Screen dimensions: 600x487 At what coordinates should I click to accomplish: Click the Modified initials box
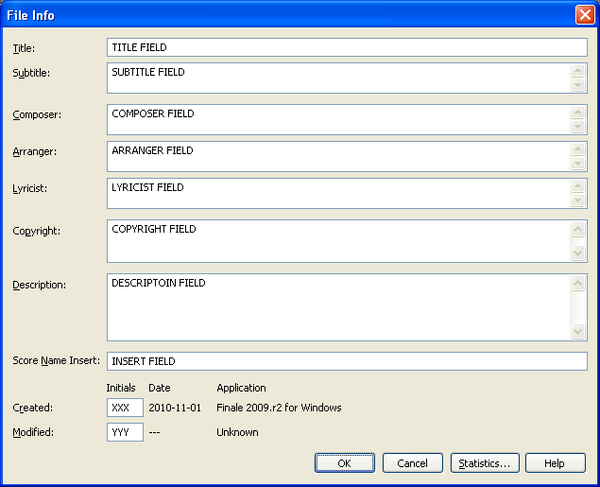pyautogui.click(x=125, y=432)
